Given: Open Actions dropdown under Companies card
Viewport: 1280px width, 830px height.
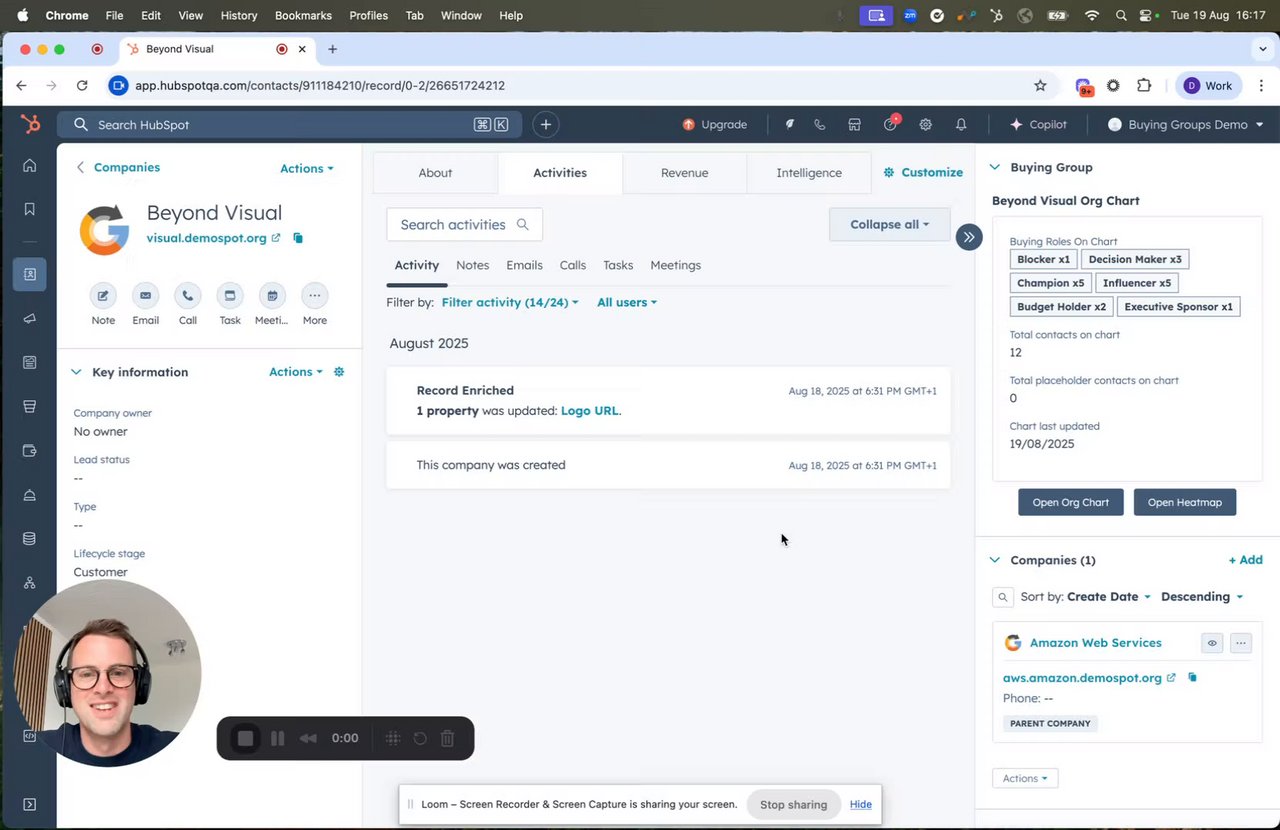Looking at the screenshot, I should [x=1025, y=778].
